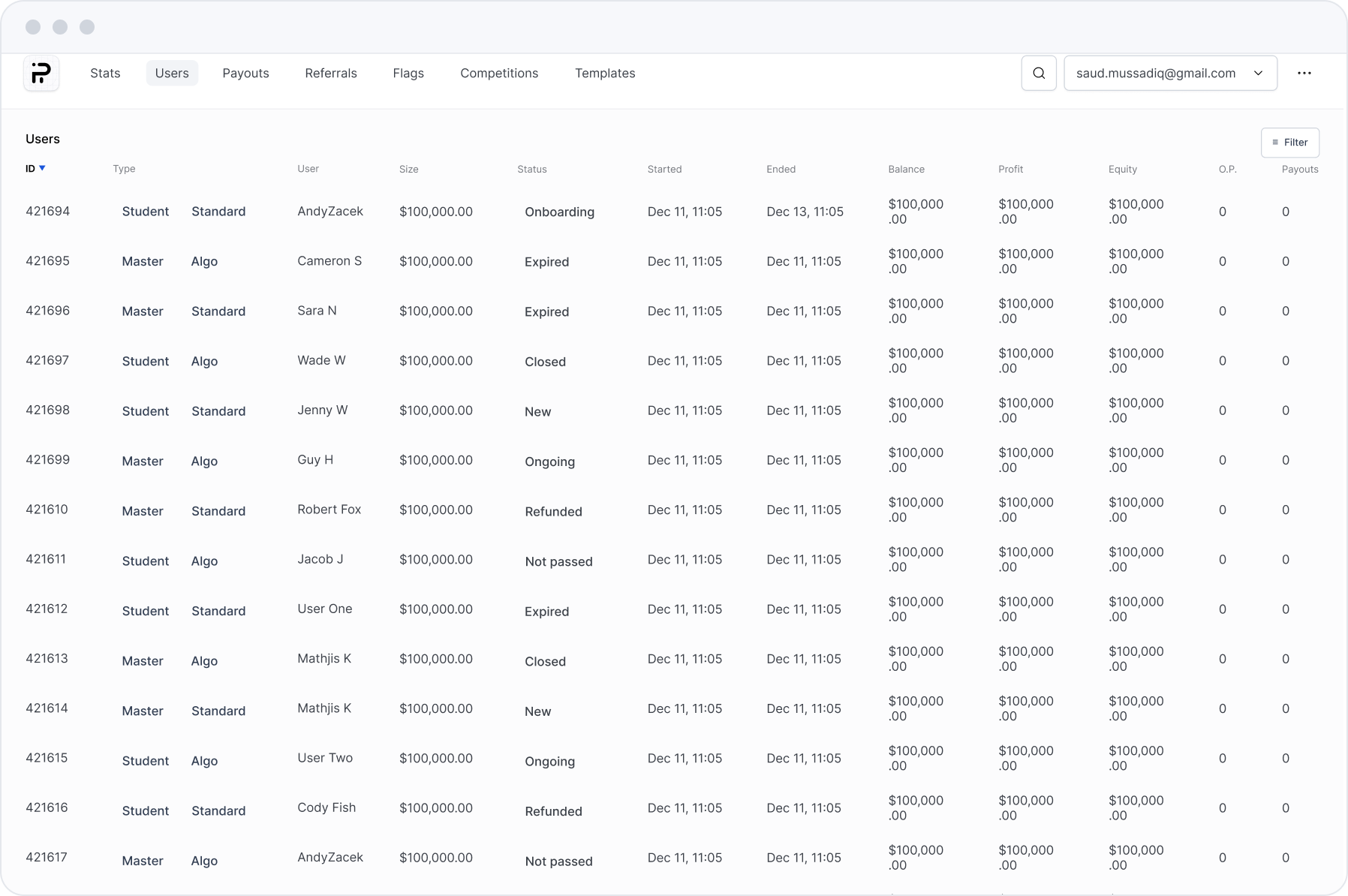Open the Filter button
The width and height of the screenshot is (1348, 896).
click(x=1289, y=143)
